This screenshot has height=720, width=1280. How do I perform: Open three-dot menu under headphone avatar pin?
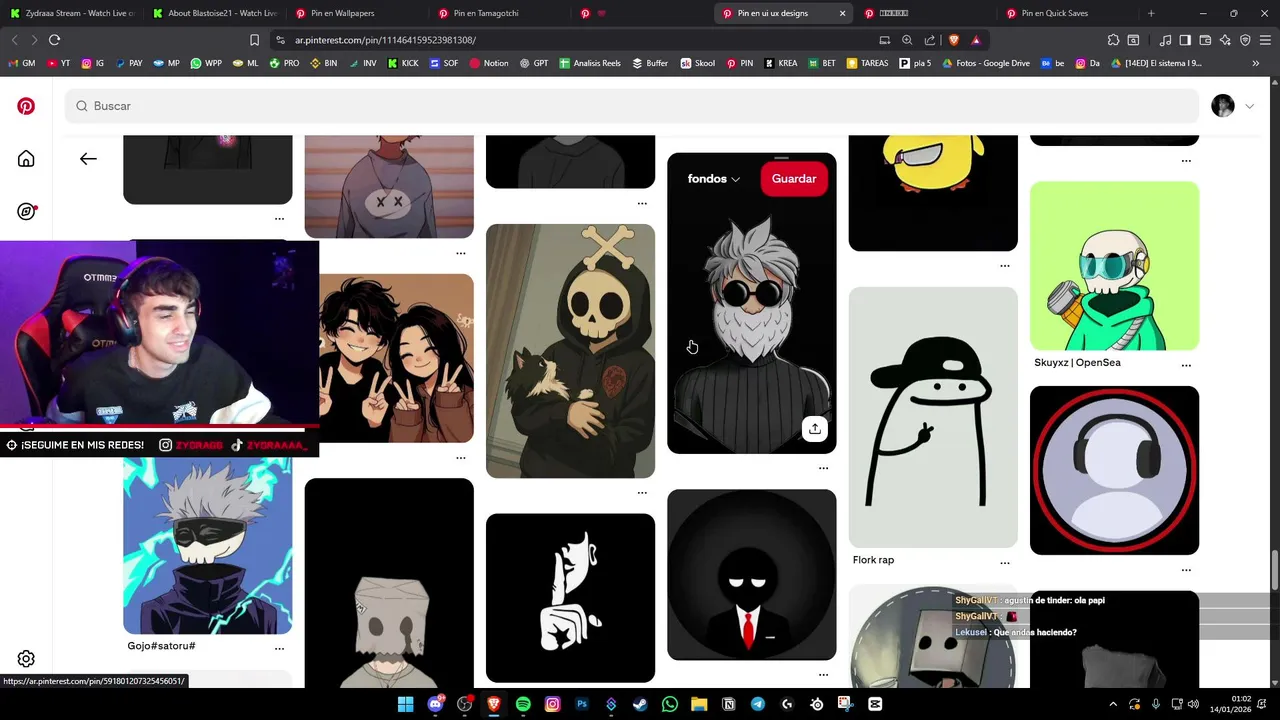[1186, 570]
